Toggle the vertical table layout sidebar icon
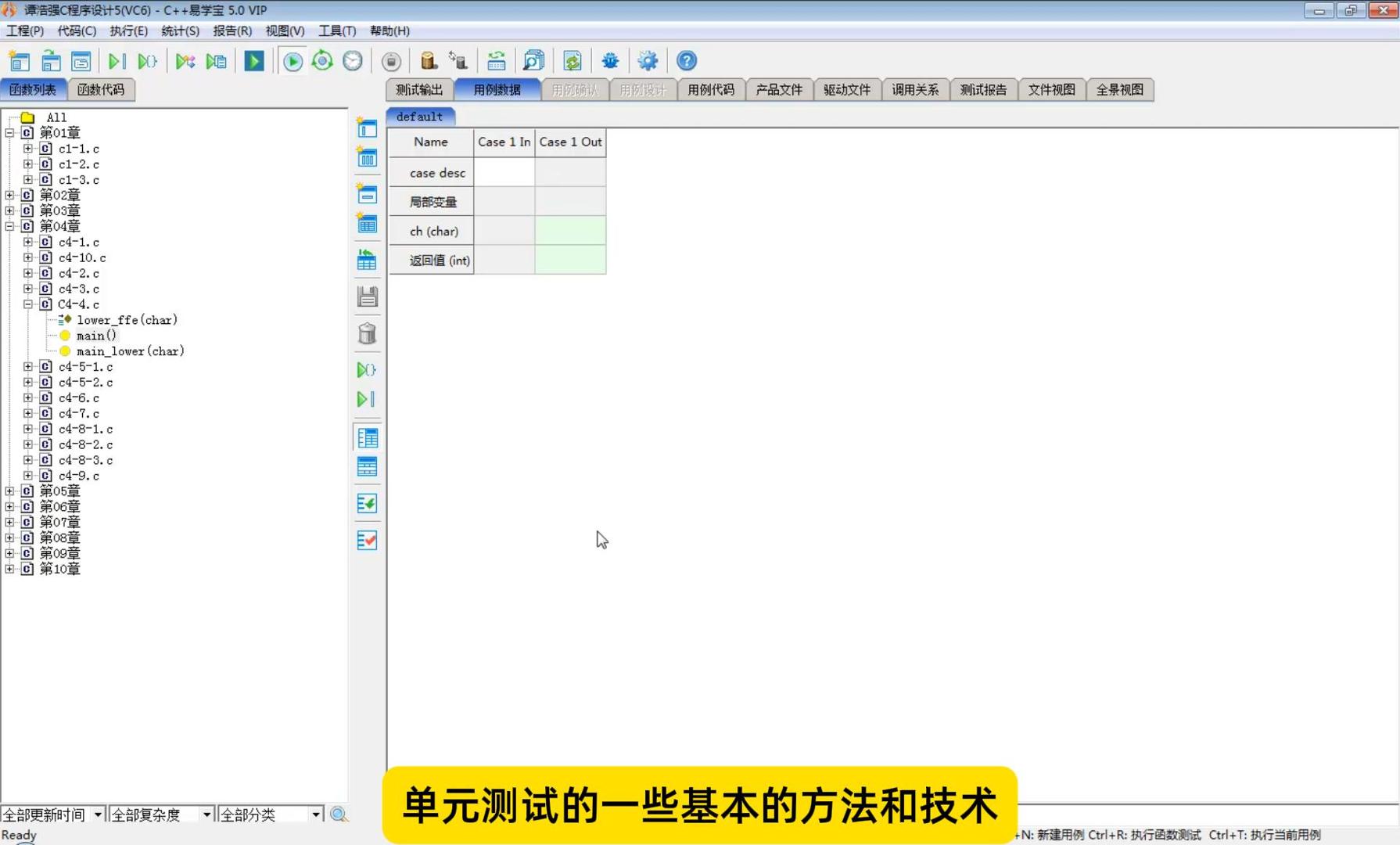Image resolution: width=1400 pixels, height=845 pixels. point(367,438)
